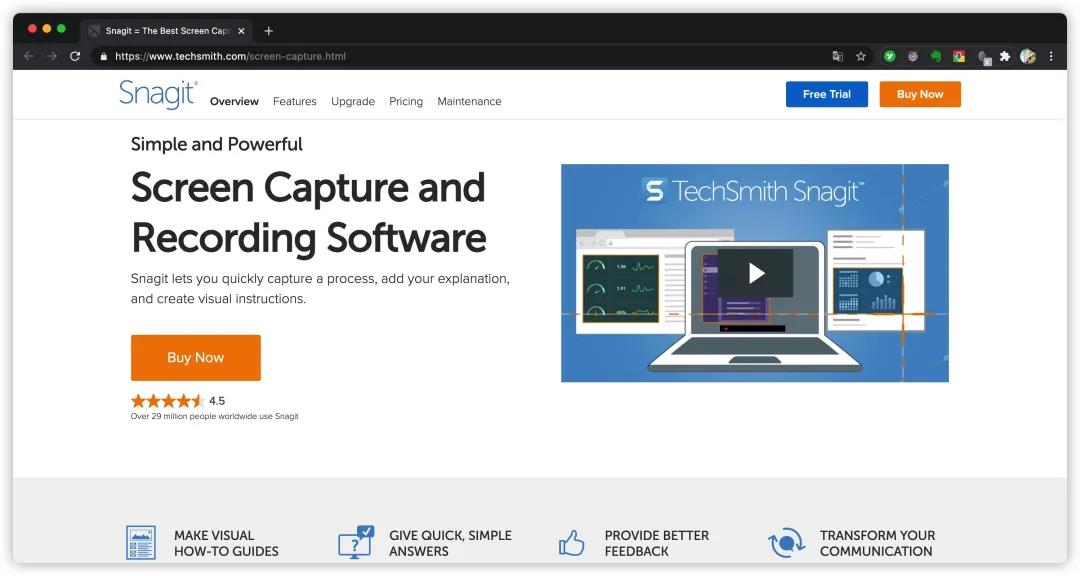Open Chrome three-dot menu
This screenshot has width=1080, height=576.
tap(1051, 56)
